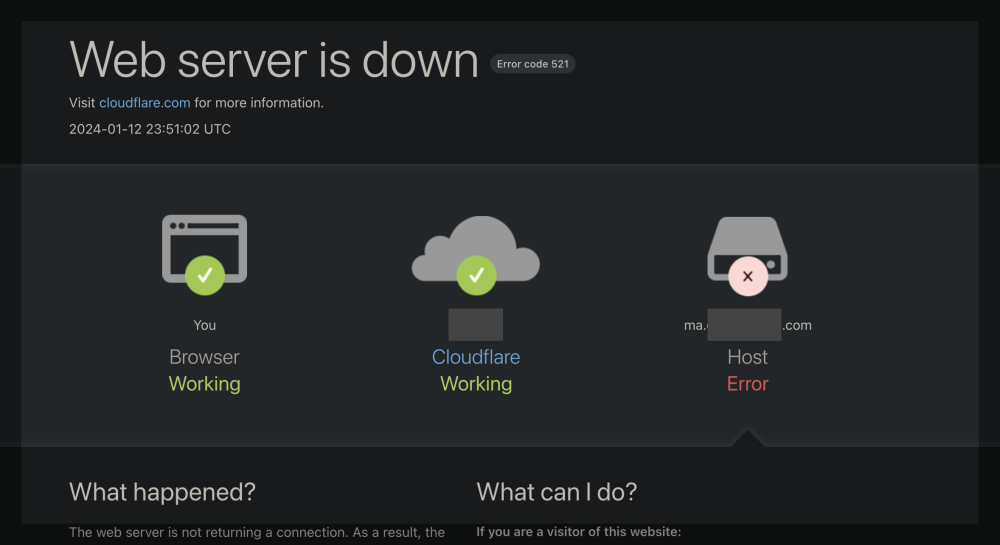Screen dimensions: 1000x545
Task: Click 'If you are a visitor' text
Action: (x=578, y=532)
